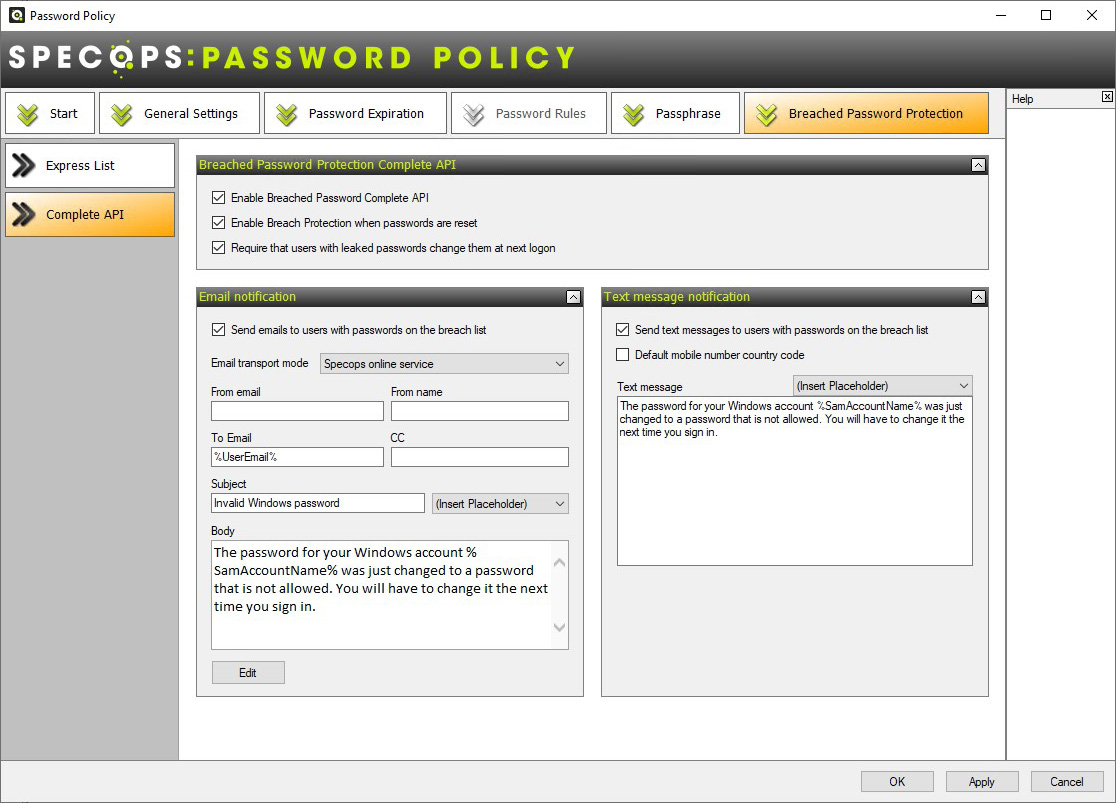
Task: Click the chevron icon beside General Settings
Action: (122, 114)
